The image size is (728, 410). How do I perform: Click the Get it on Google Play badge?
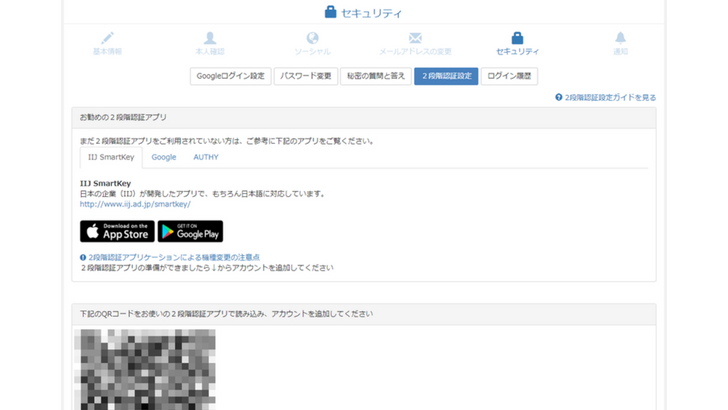[x=190, y=231]
